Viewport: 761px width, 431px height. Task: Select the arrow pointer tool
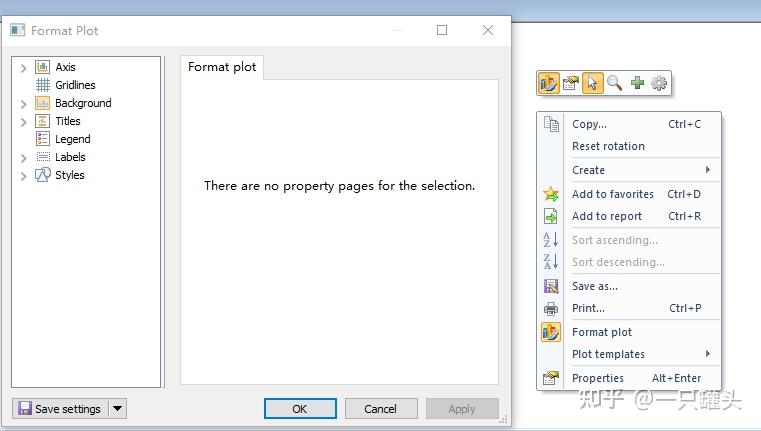click(593, 84)
